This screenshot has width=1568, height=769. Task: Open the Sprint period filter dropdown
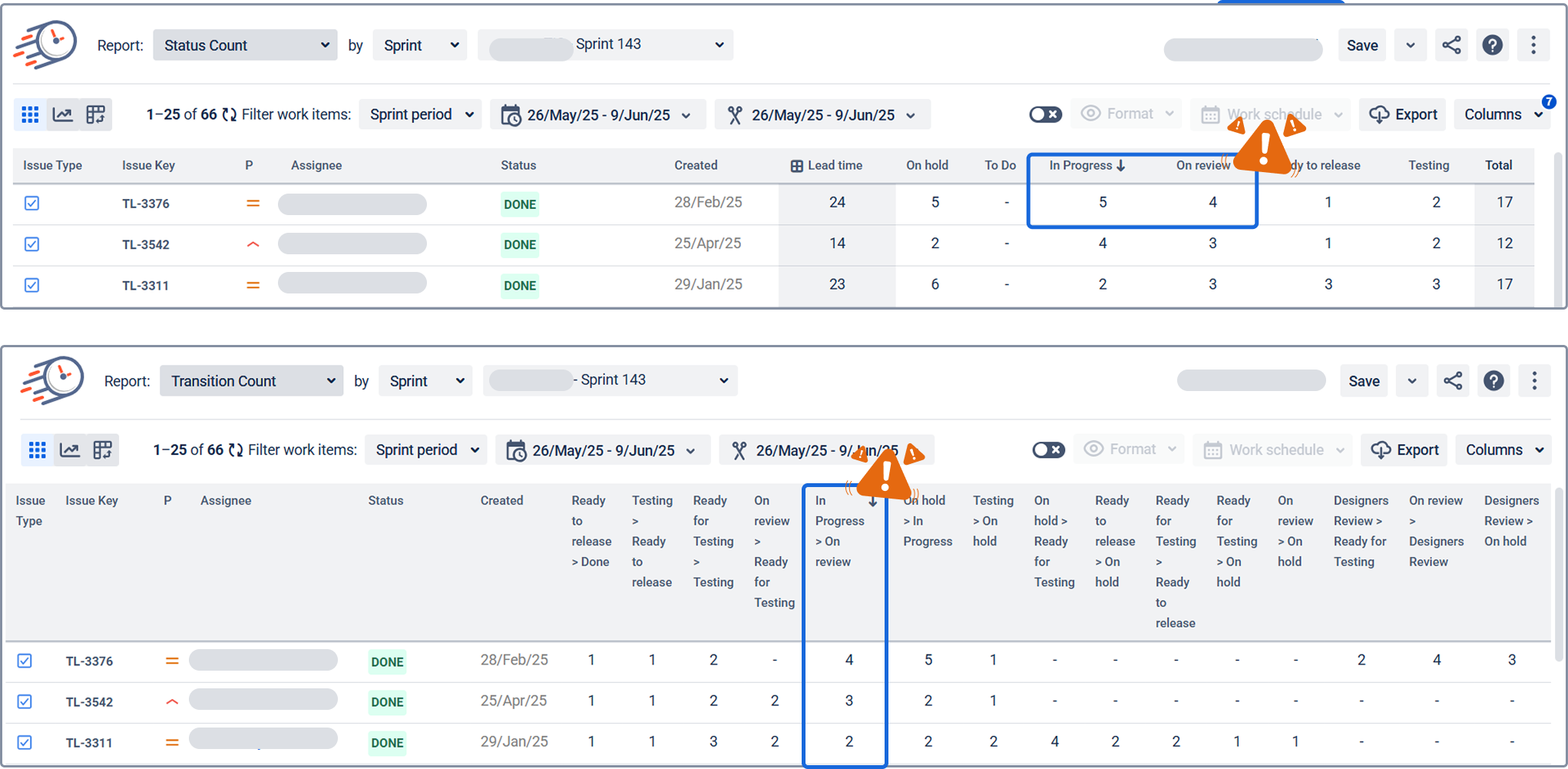[420, 114]
